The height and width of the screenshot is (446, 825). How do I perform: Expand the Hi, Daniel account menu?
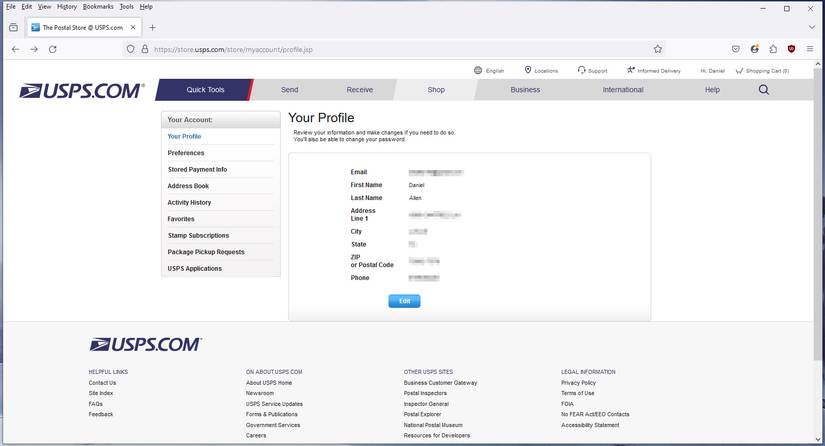coord(712,71)
